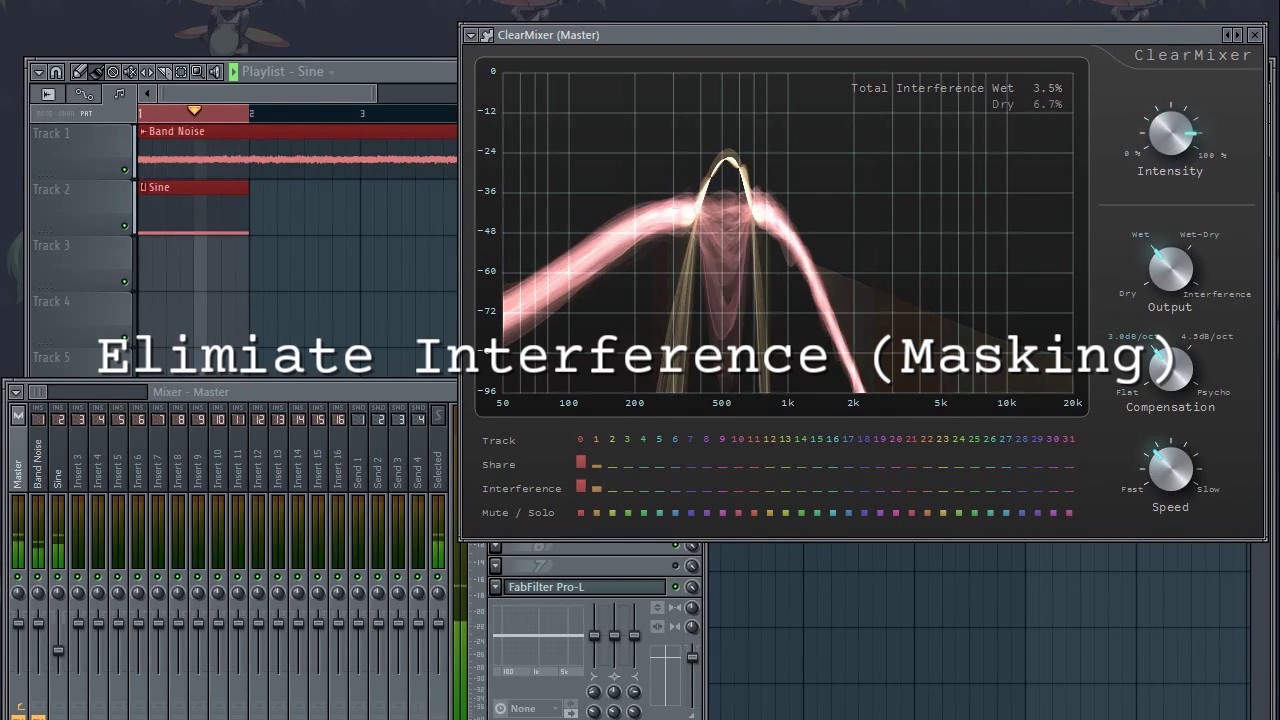Toggle effect slot 7 enable LED
Viewport: 1280px width, 720px height.
click(x=676, y=566)
